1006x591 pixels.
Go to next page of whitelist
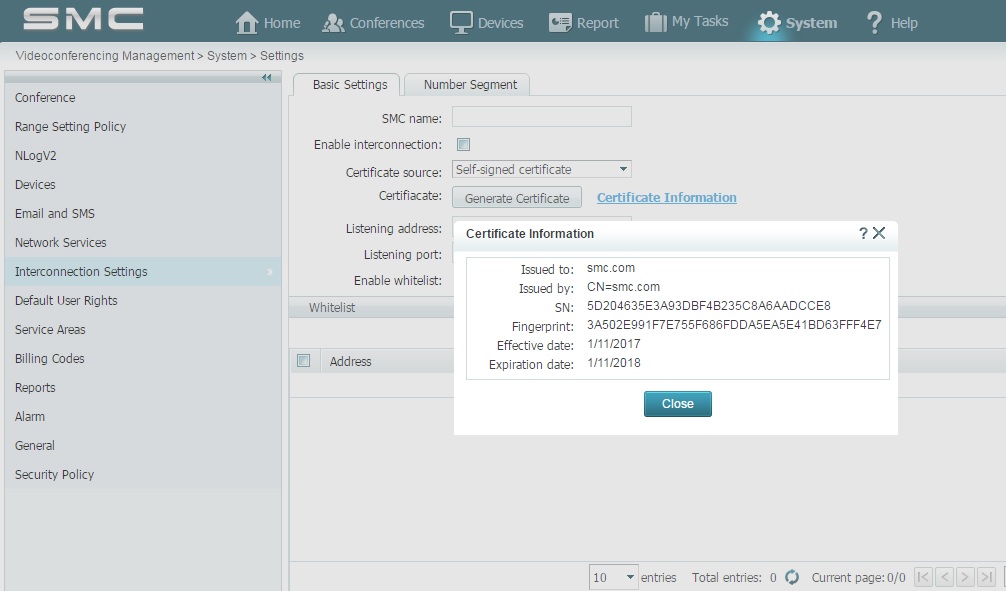click(x=965, y=577)
